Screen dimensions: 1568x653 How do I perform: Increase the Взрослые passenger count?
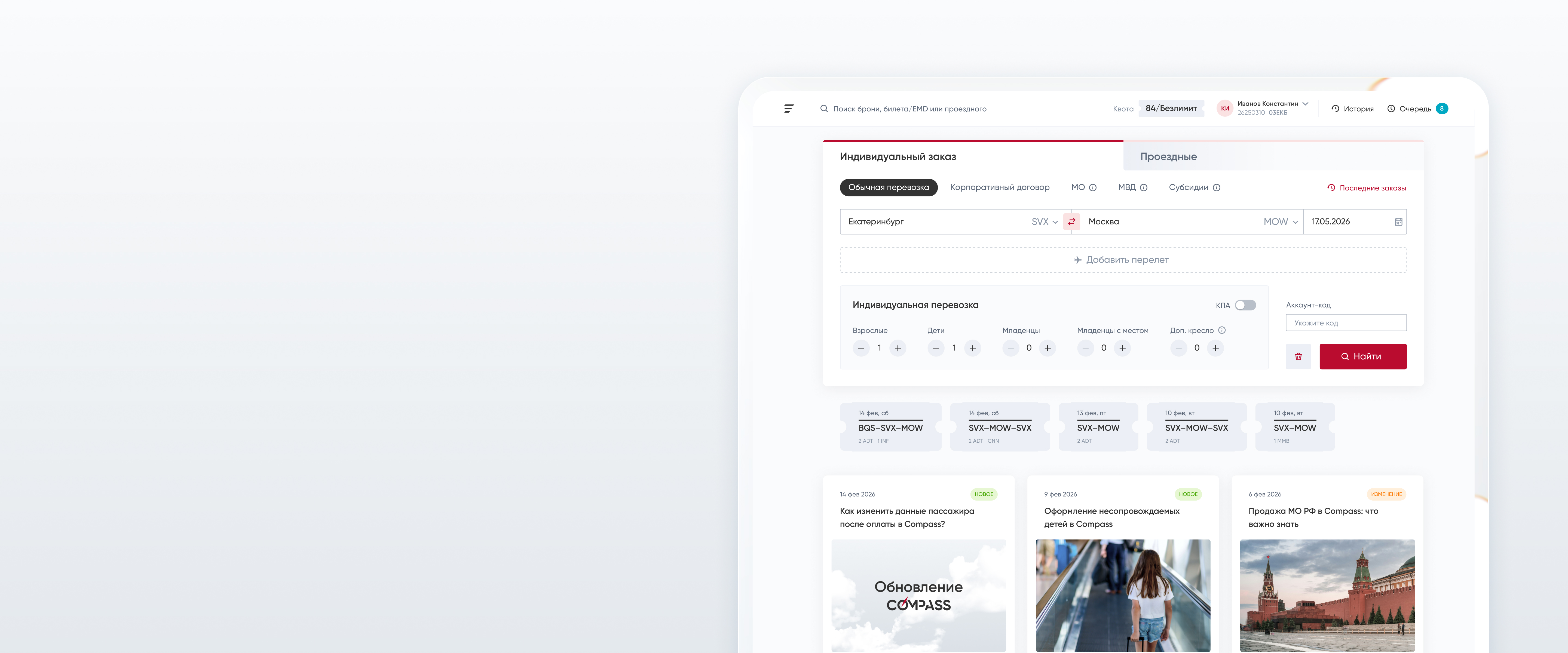pos(897,348)
